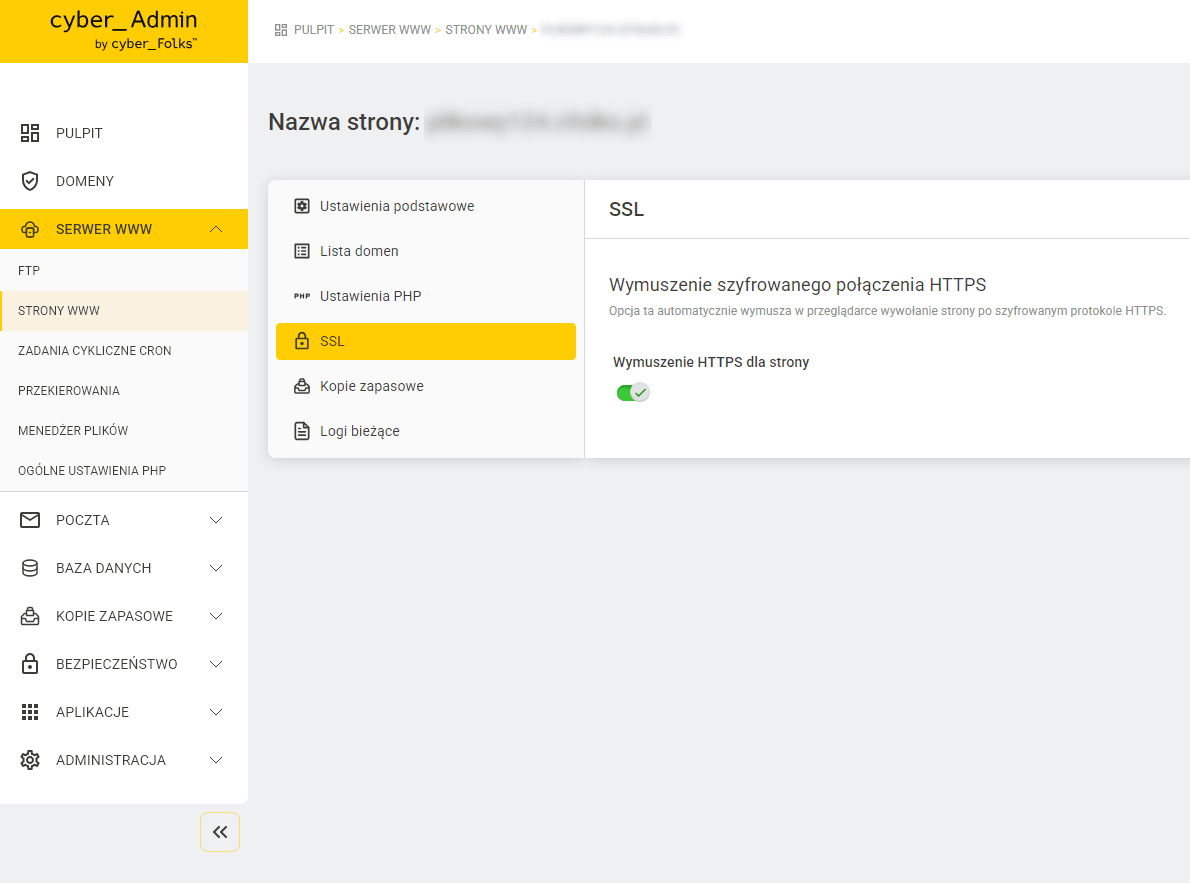Viewport: 1190px width, 883px height.
Task: Open Ustawienia podstawowe page tab
Action: pos(426,206)
